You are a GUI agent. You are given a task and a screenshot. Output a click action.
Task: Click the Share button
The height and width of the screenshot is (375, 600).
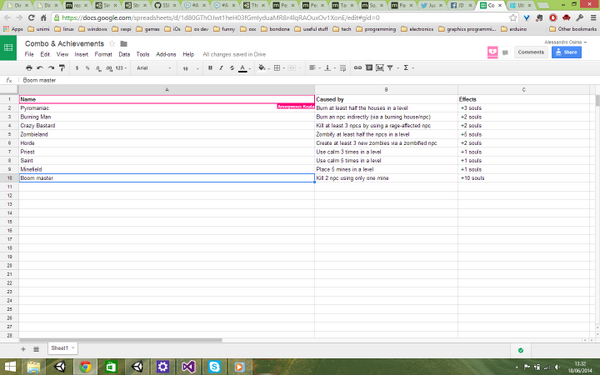pyautogui.click(x=566, y=52)
